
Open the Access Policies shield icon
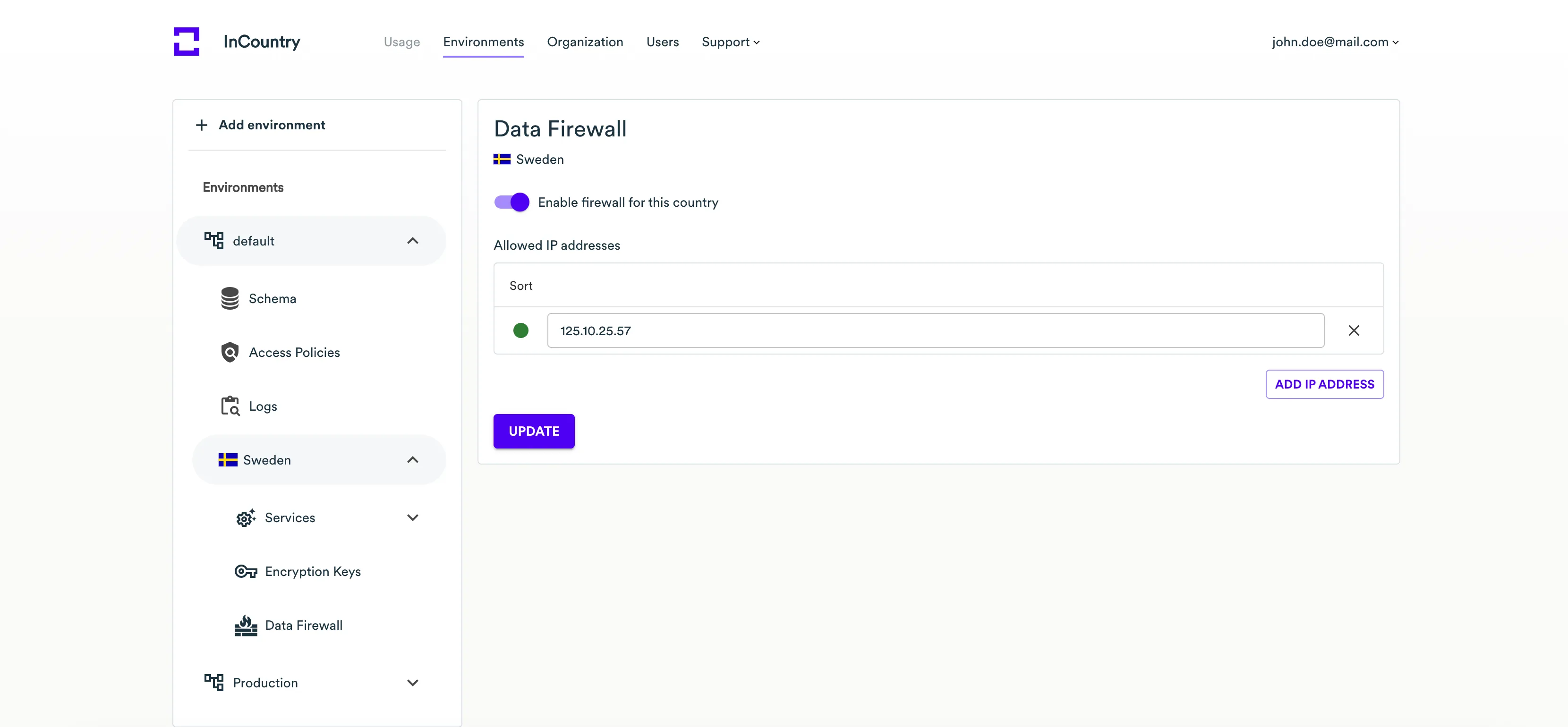coord(230,352)
